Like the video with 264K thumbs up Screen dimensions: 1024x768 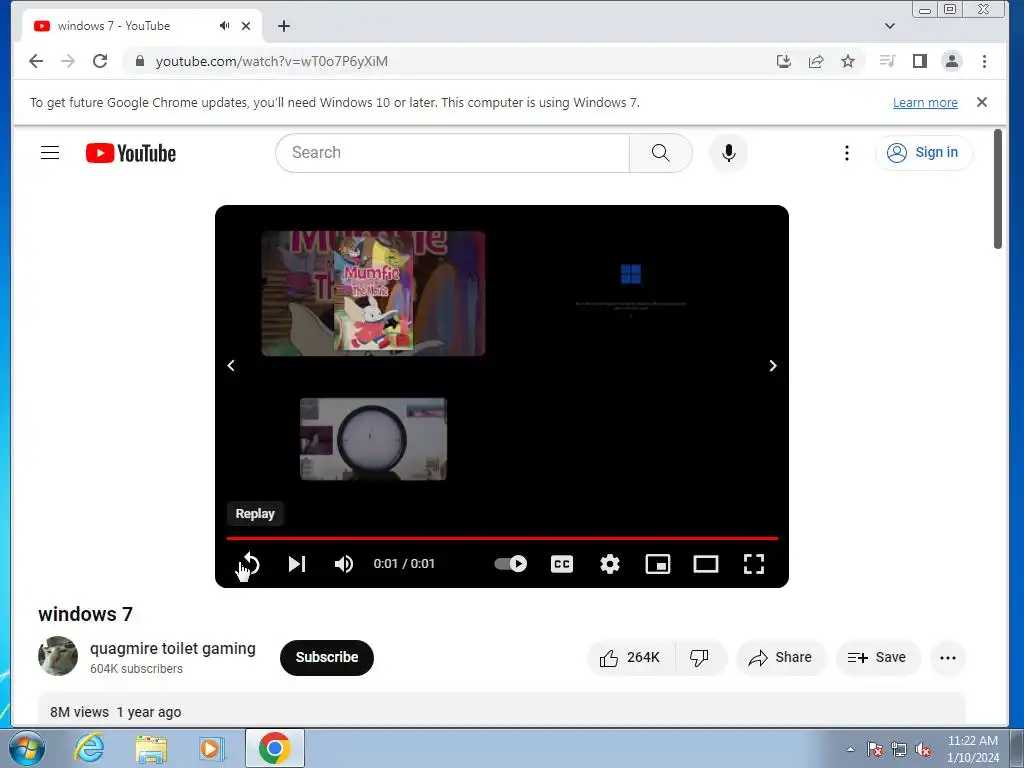point(630,658)
